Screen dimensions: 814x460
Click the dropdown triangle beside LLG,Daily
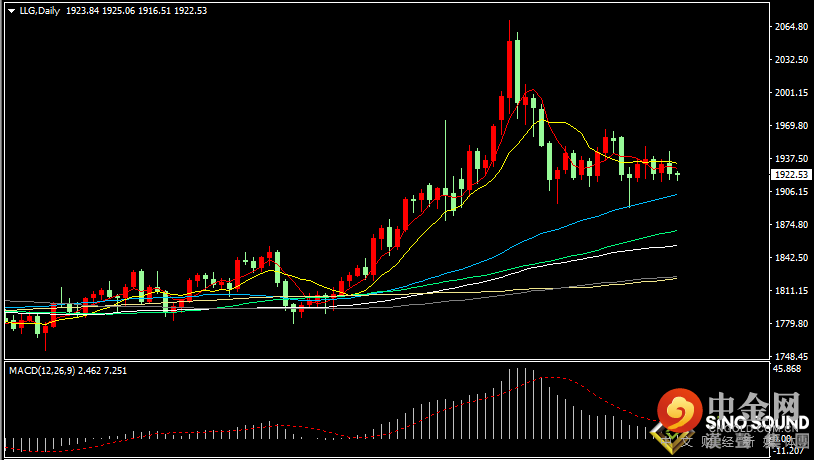[x=11, y=11]
